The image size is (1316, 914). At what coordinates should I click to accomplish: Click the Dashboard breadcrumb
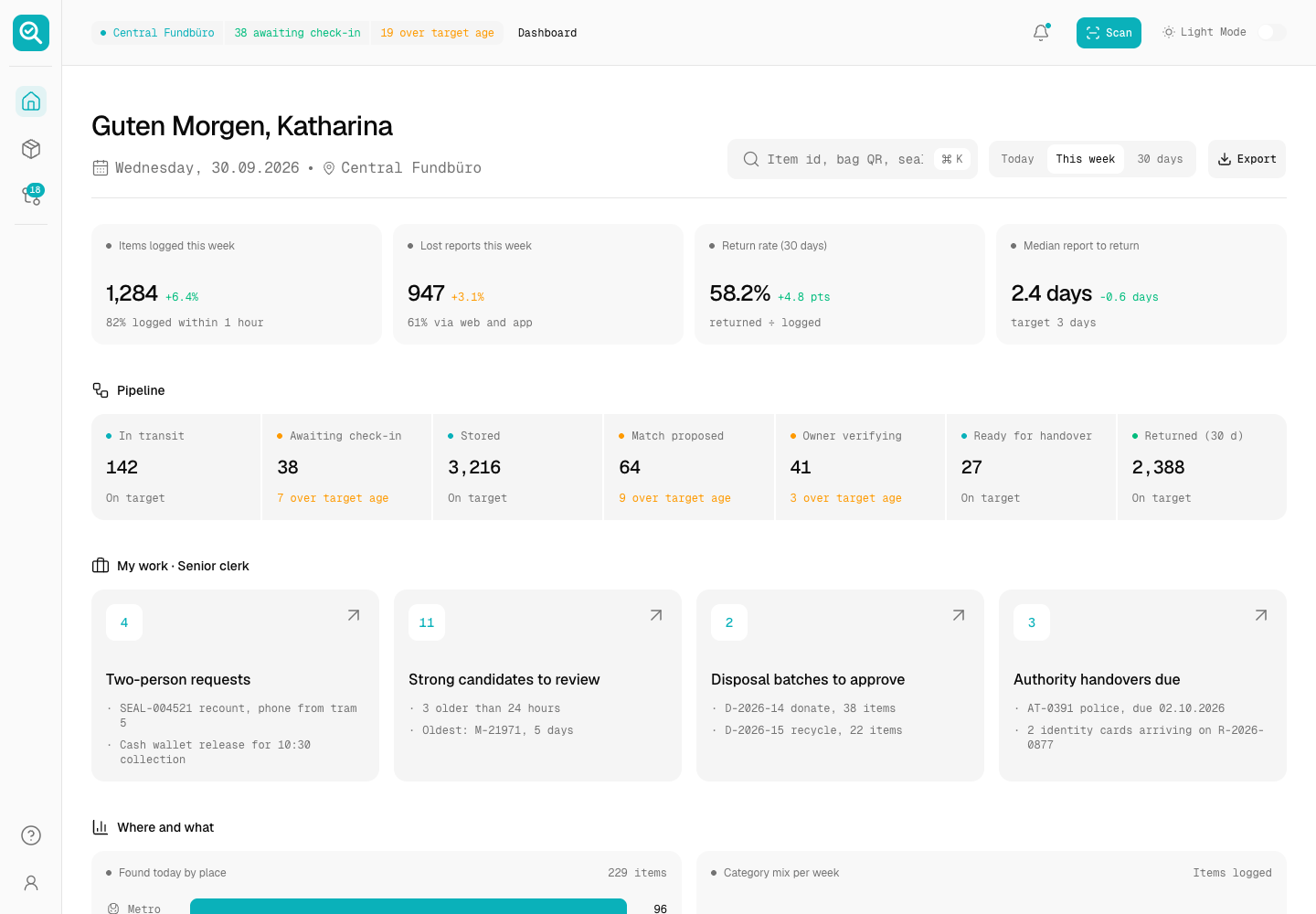(x=547, y=33)
